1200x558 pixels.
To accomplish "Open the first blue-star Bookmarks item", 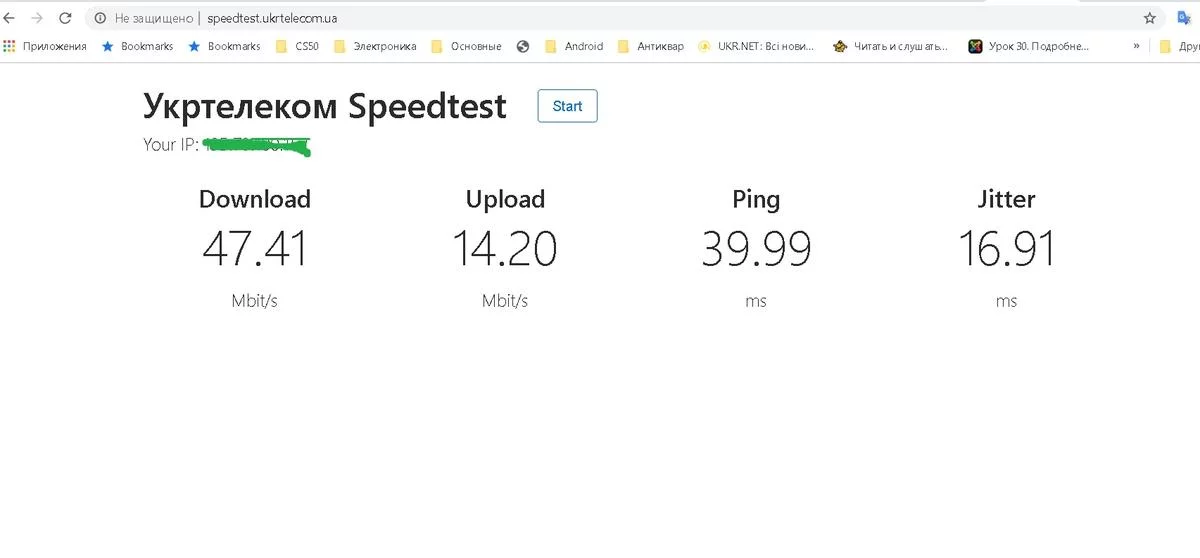I will (x=138, y=46).
